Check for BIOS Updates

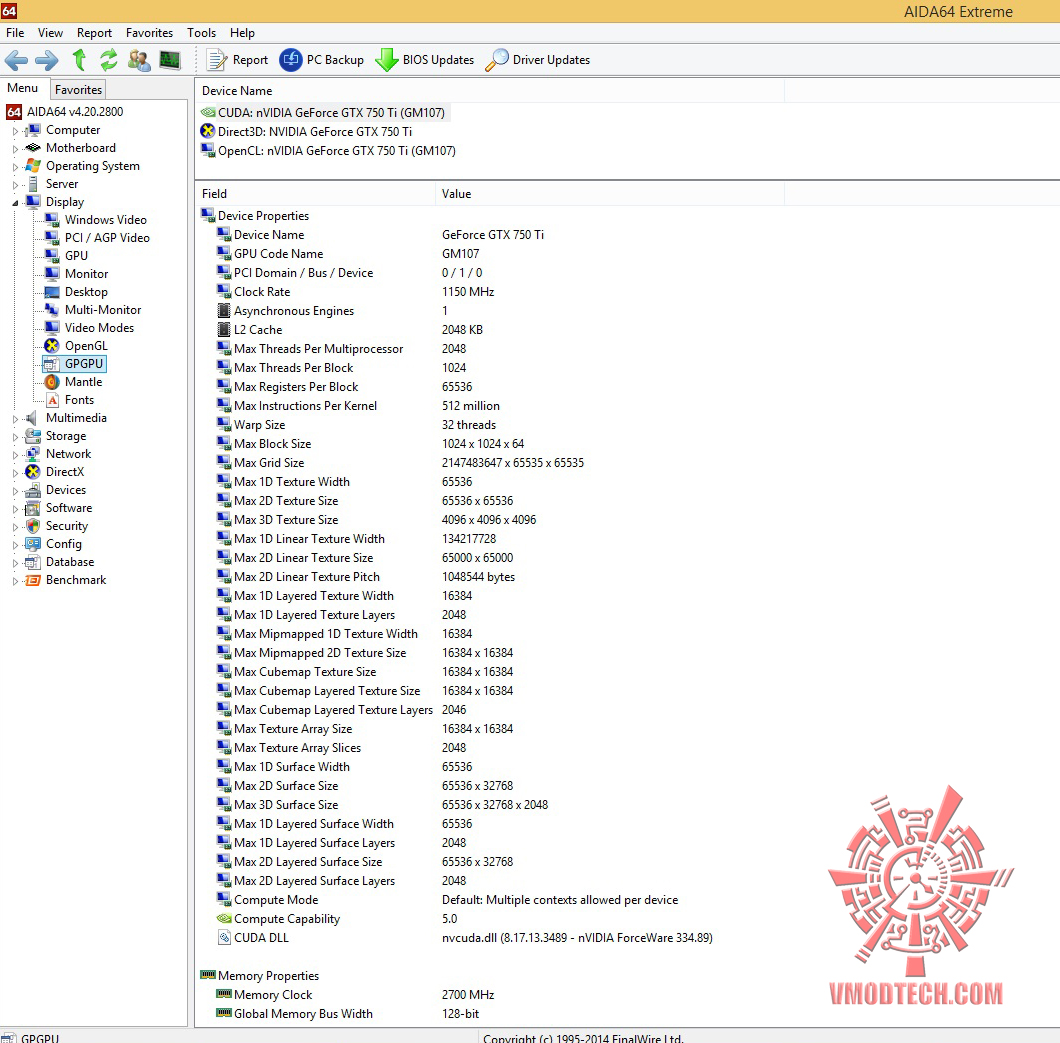coord(425,60)
